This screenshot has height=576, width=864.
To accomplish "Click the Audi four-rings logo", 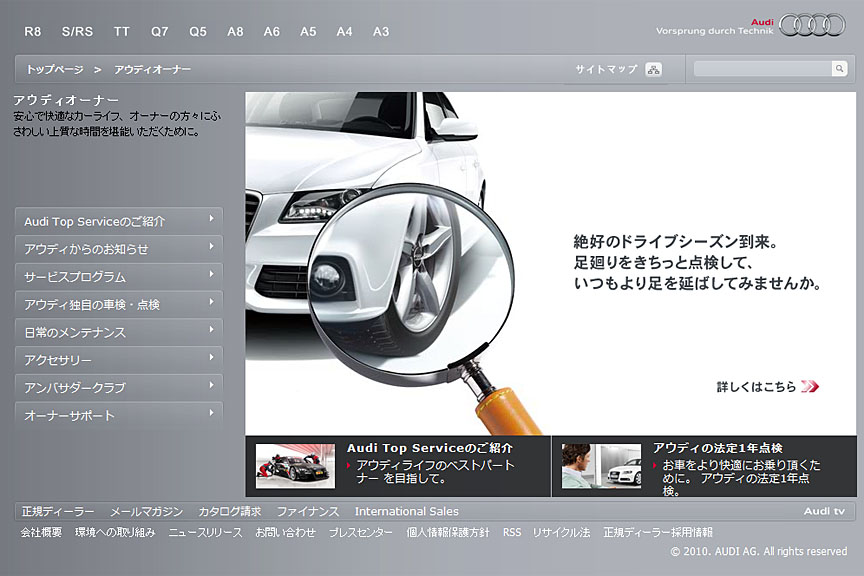I will coord(812,25).
